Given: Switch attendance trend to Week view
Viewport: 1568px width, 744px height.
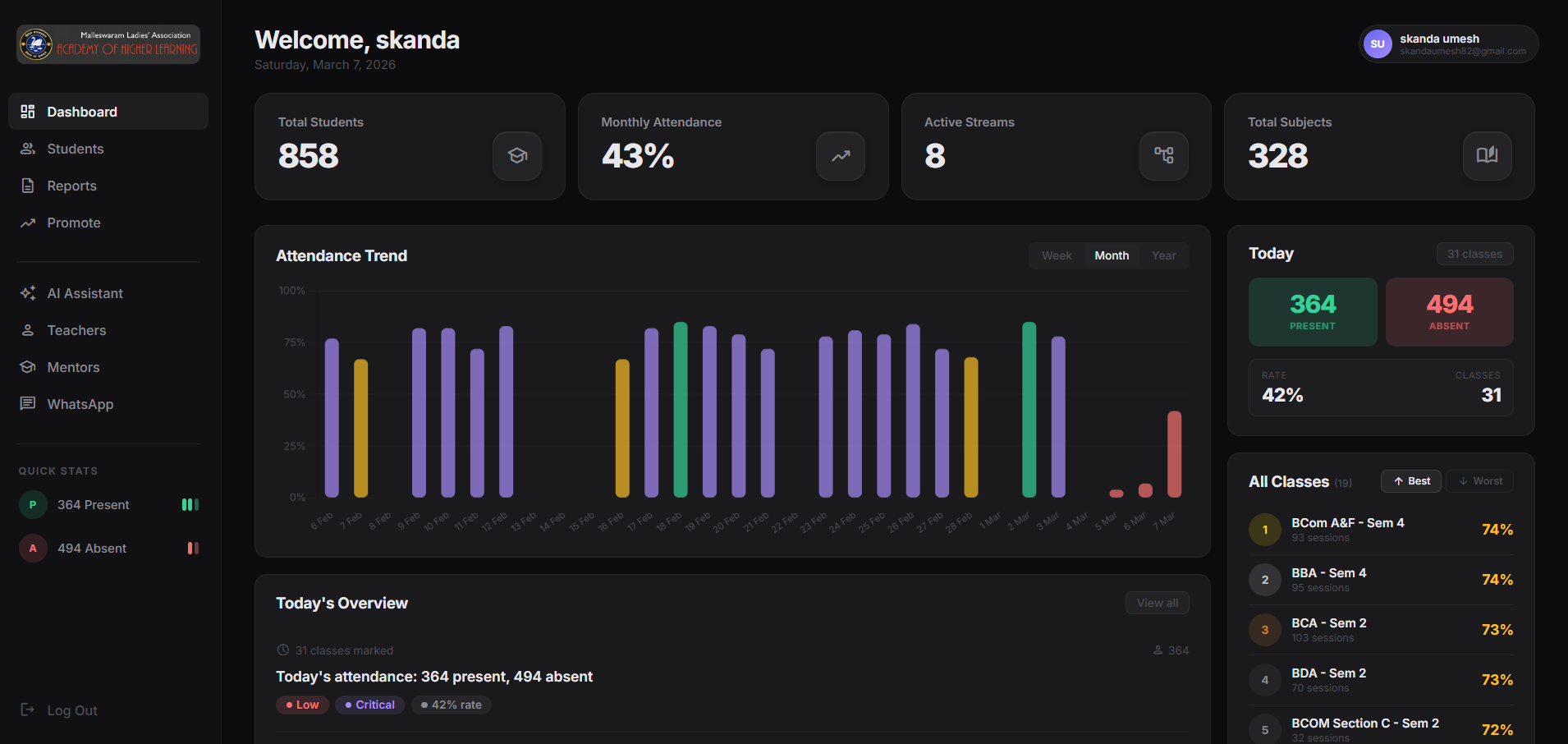Looking at the screenshot, I should (x=1057, y=255).
